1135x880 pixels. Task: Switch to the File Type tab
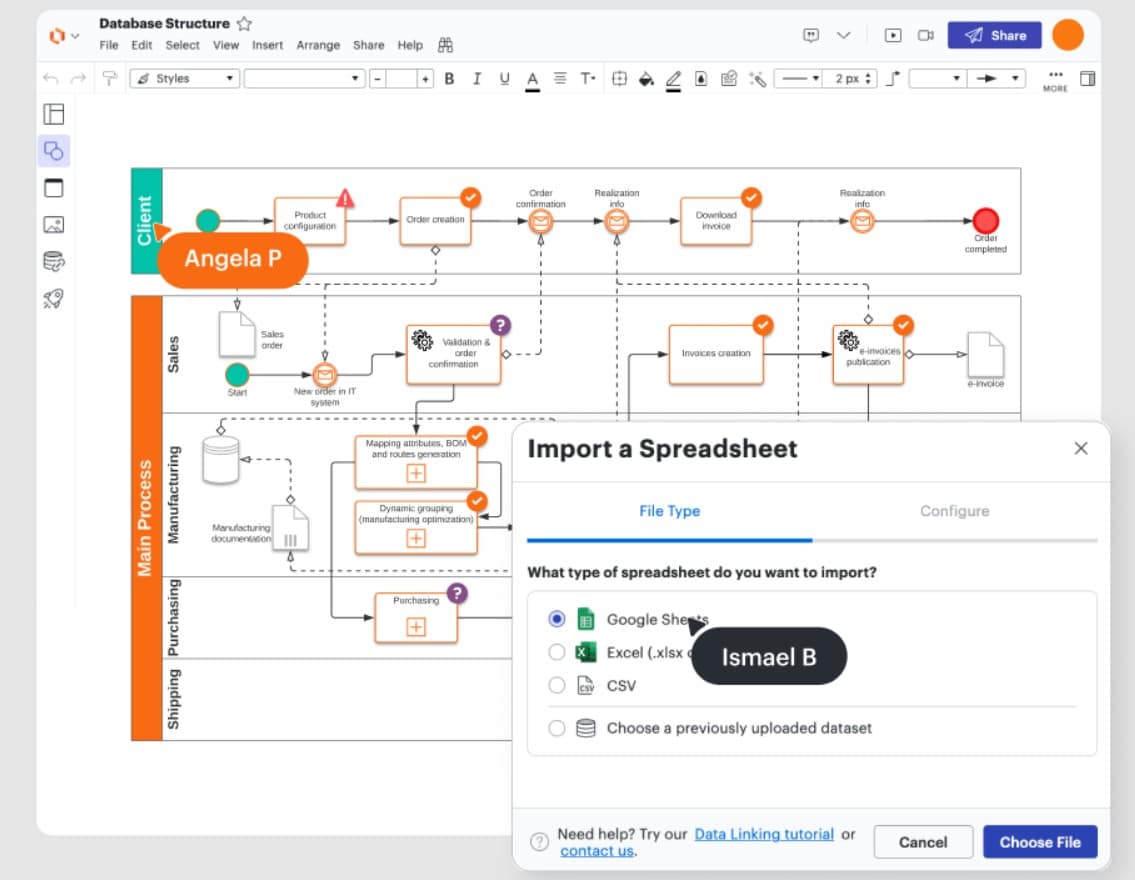pyautogui.click(x=670, y=511)
